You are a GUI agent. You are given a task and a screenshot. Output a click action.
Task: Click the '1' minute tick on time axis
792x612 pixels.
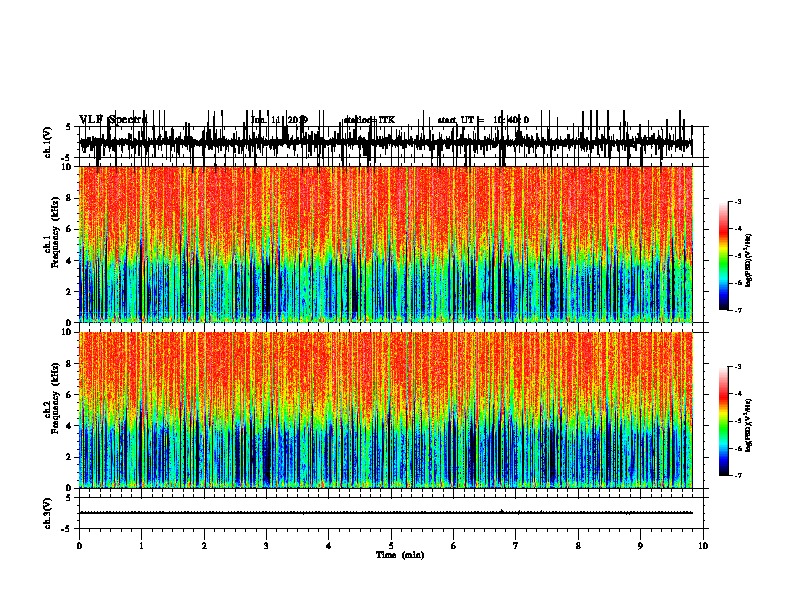pos(141,546)
